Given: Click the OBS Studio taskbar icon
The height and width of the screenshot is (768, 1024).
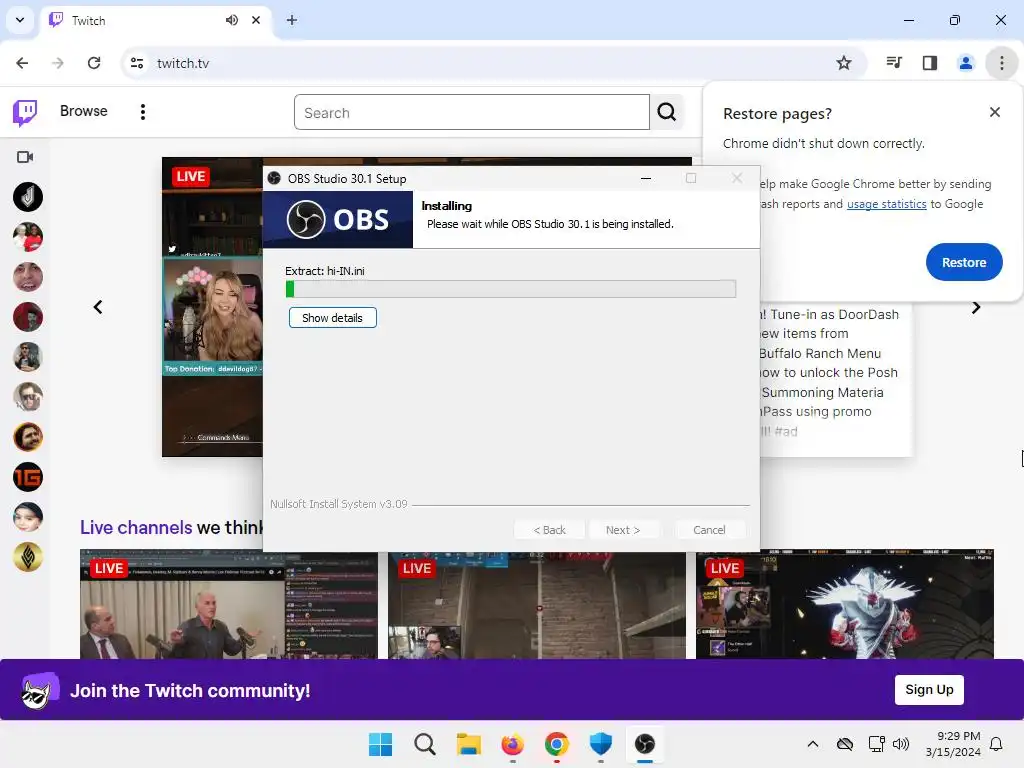Looking at the screenshot, I should [x=645, y=744].
